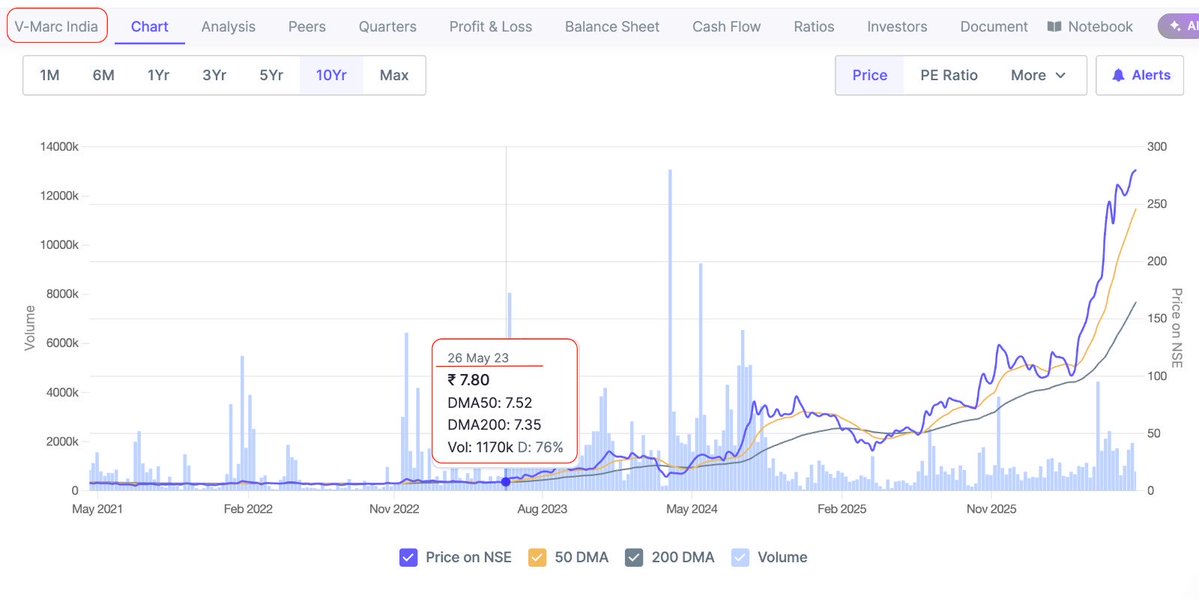Click the 26 May 23 tooltip date
Viewport: 1199px width, 599px height.
tap(478, 358)
